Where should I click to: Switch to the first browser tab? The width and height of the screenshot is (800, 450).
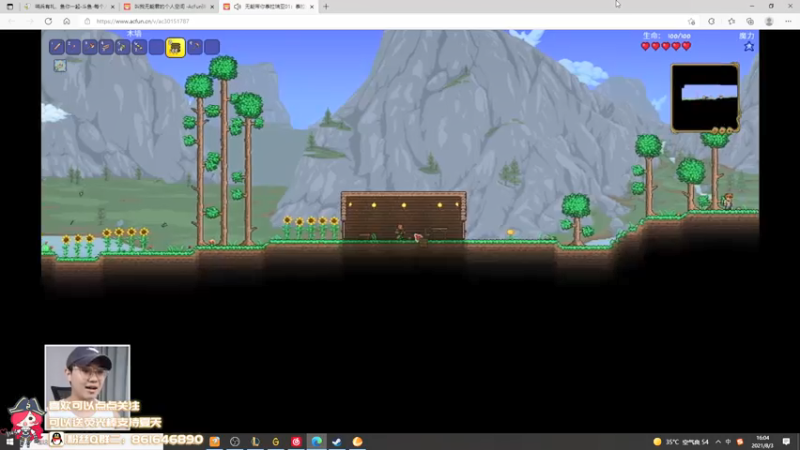[x=67, y=7]
